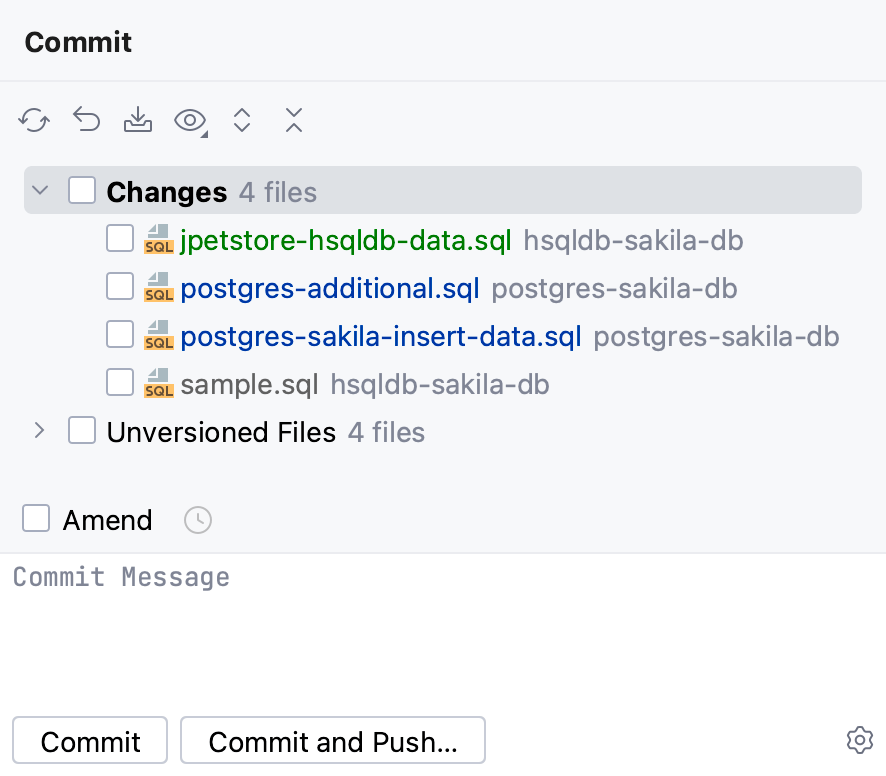Enable the Amend checkbox
The width and height of the screenshot is (886, 776).
[37, 519]
